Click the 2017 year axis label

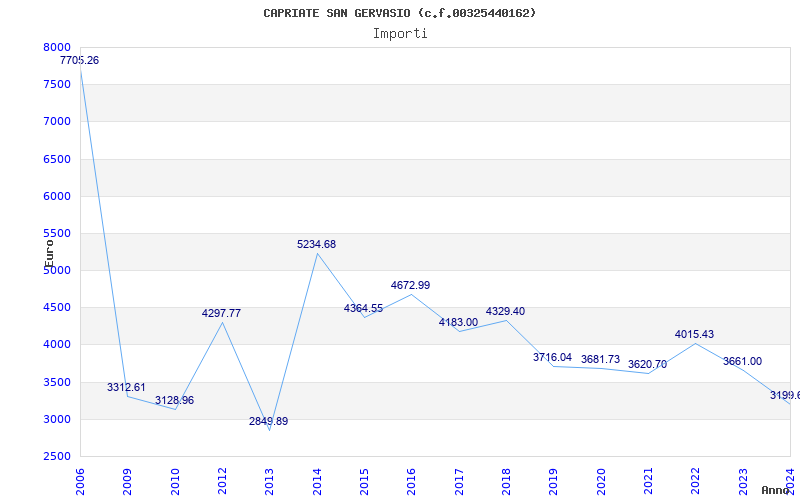[459, 482]
